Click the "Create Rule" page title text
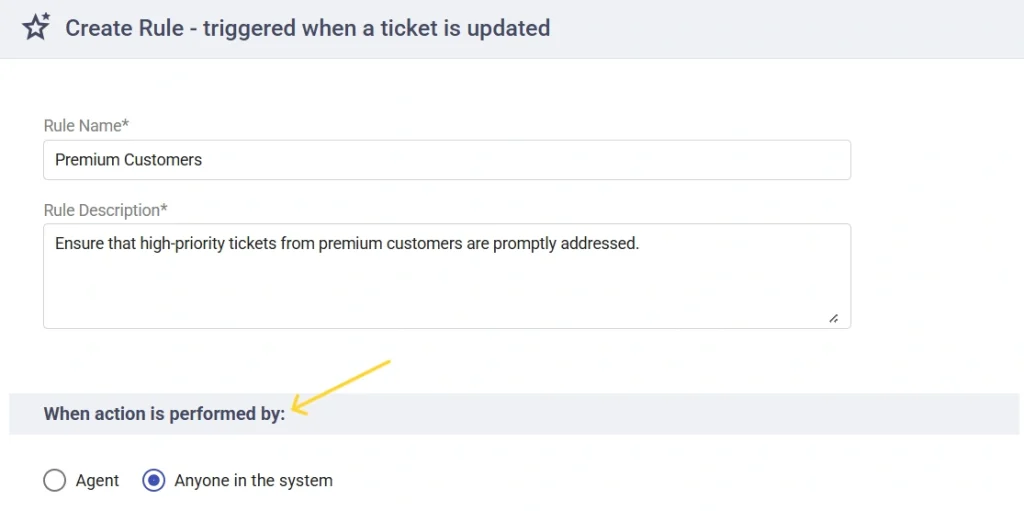Screen dimensions: 1024x511 coord(124,28)
